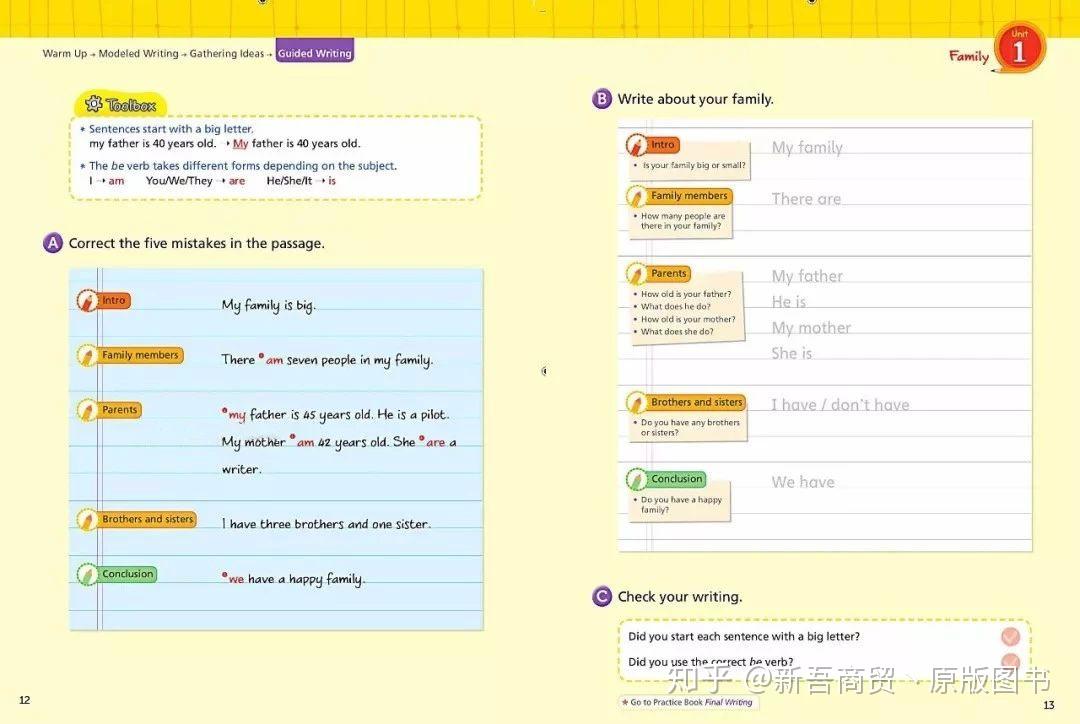Toggle the checkmark for 'correct be verb' question
1080x724 pixels.
pos(1010,660)
